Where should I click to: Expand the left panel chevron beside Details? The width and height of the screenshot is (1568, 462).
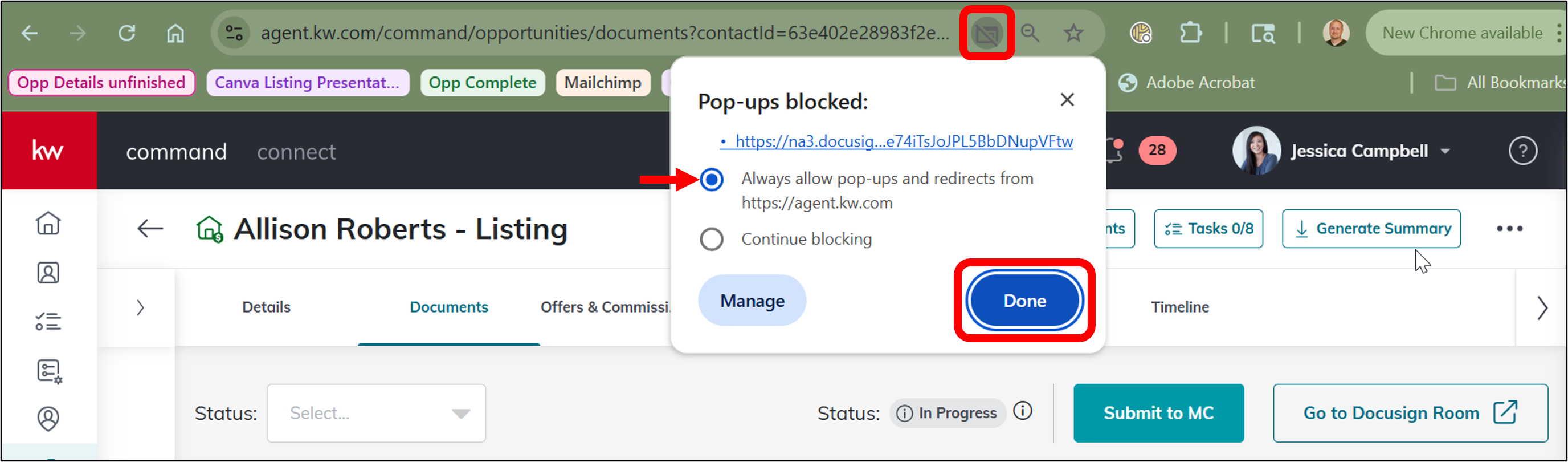[x=141, y=307]
